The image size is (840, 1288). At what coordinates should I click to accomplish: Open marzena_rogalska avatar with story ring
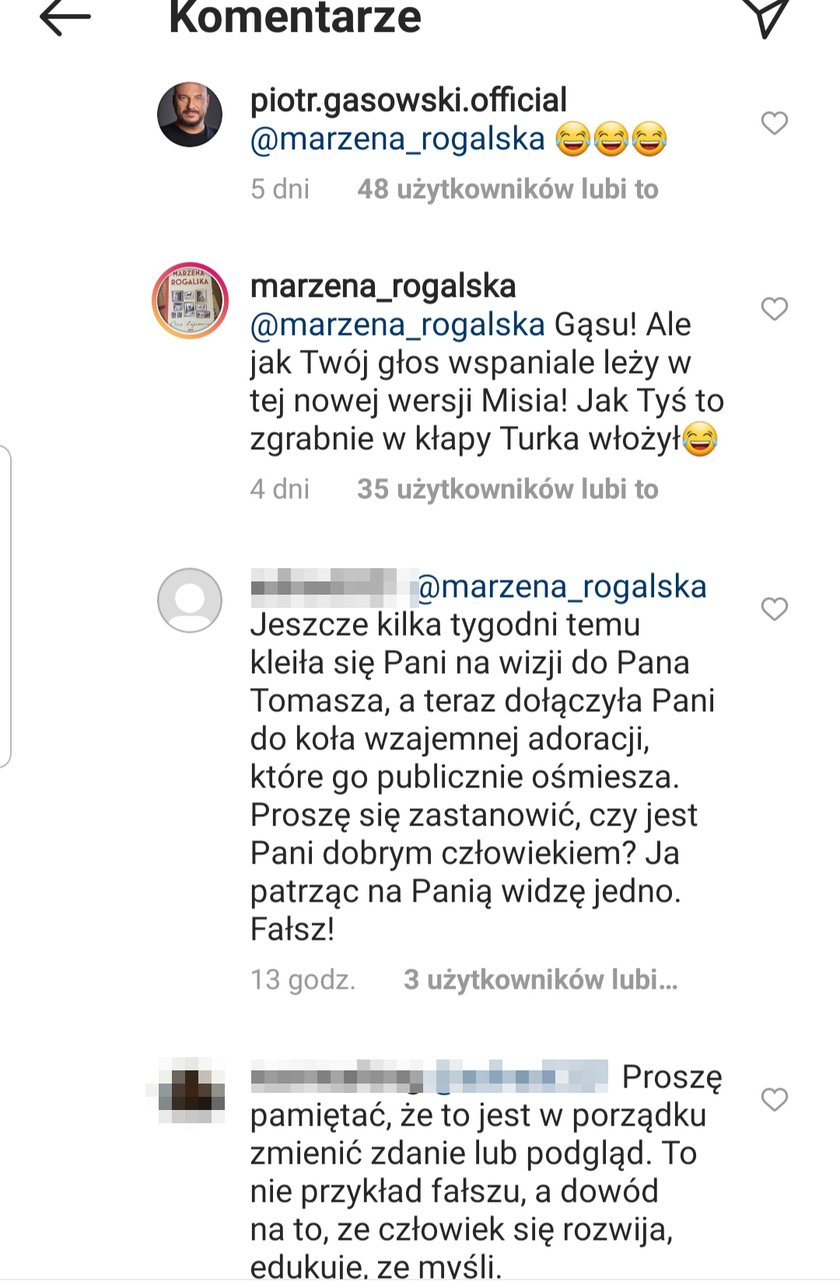pos(190,301)
